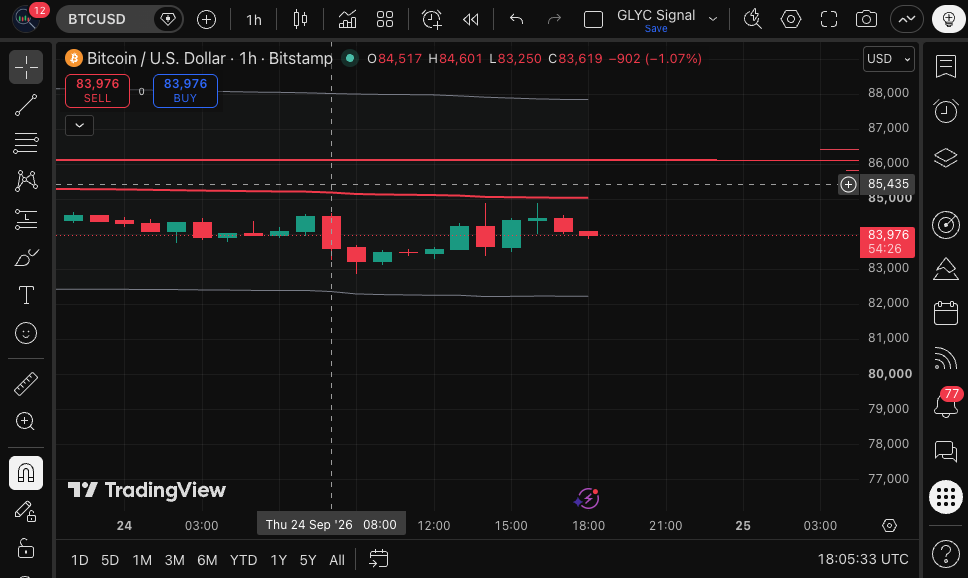Open the economic calendar in the right sidebar
The image size is (968, 578).
point(946,312)
